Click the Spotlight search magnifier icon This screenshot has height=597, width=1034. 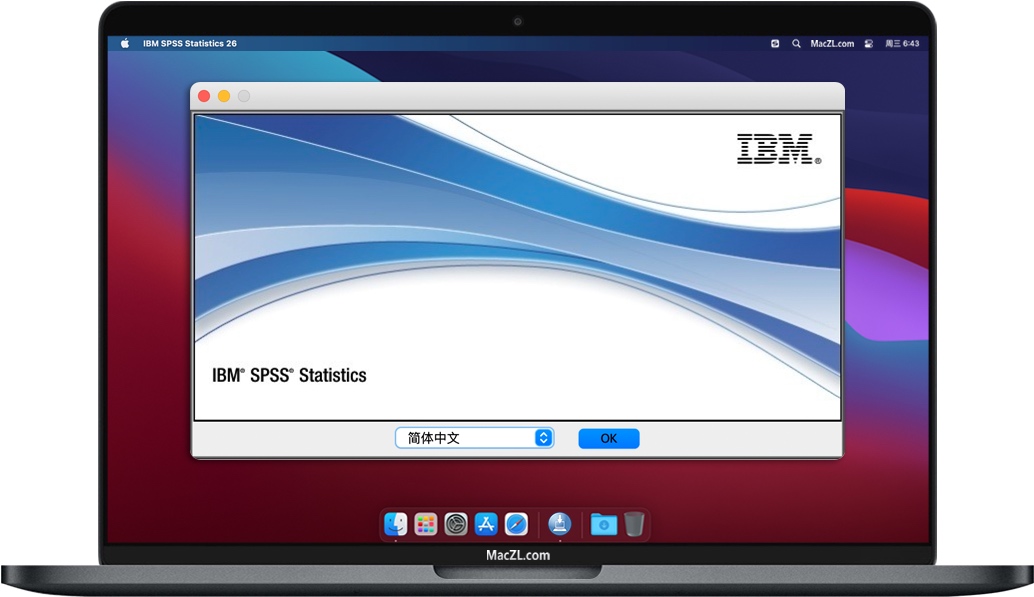[796, 44]
